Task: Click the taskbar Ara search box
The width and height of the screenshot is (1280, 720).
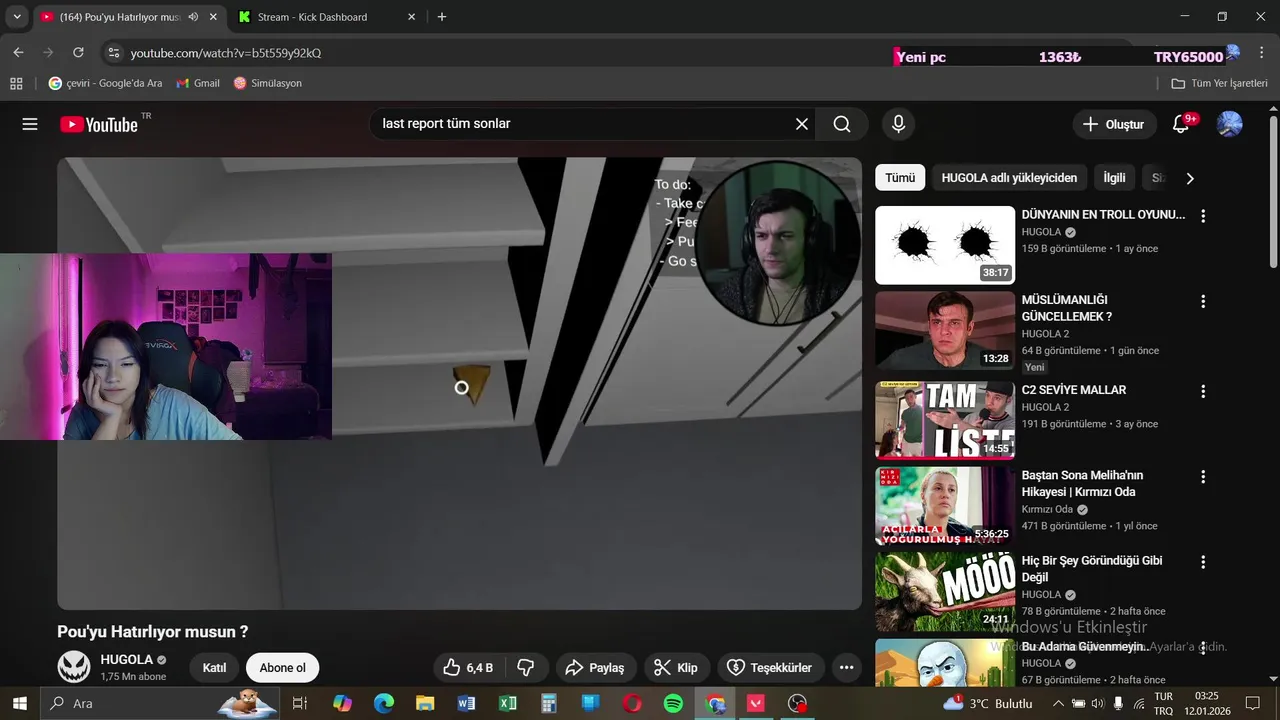Action: (159, 703)
